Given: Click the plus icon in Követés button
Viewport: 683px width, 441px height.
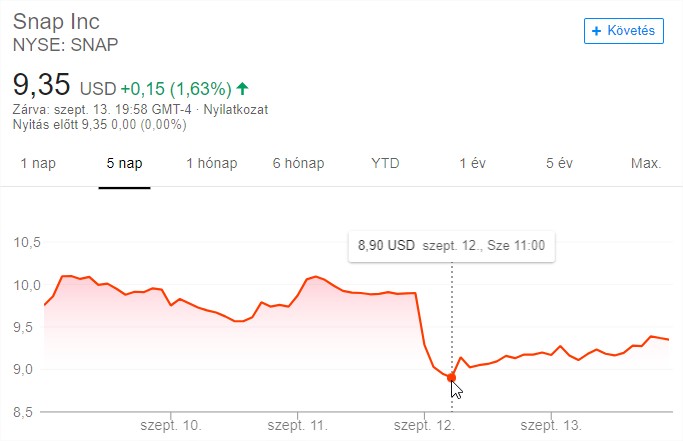Looking at the screenshot, I should 596,31.
